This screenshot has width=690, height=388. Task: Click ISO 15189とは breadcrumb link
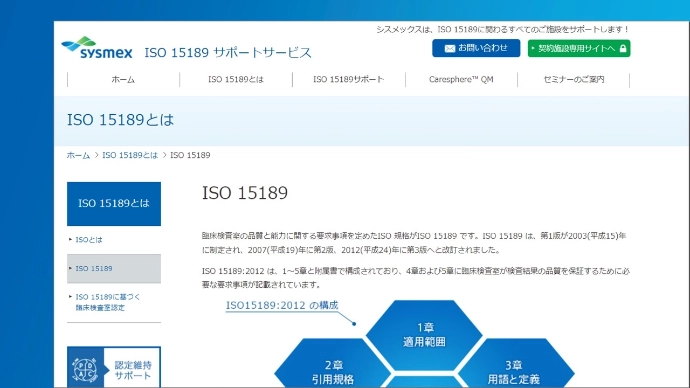[x=130, y=155]
